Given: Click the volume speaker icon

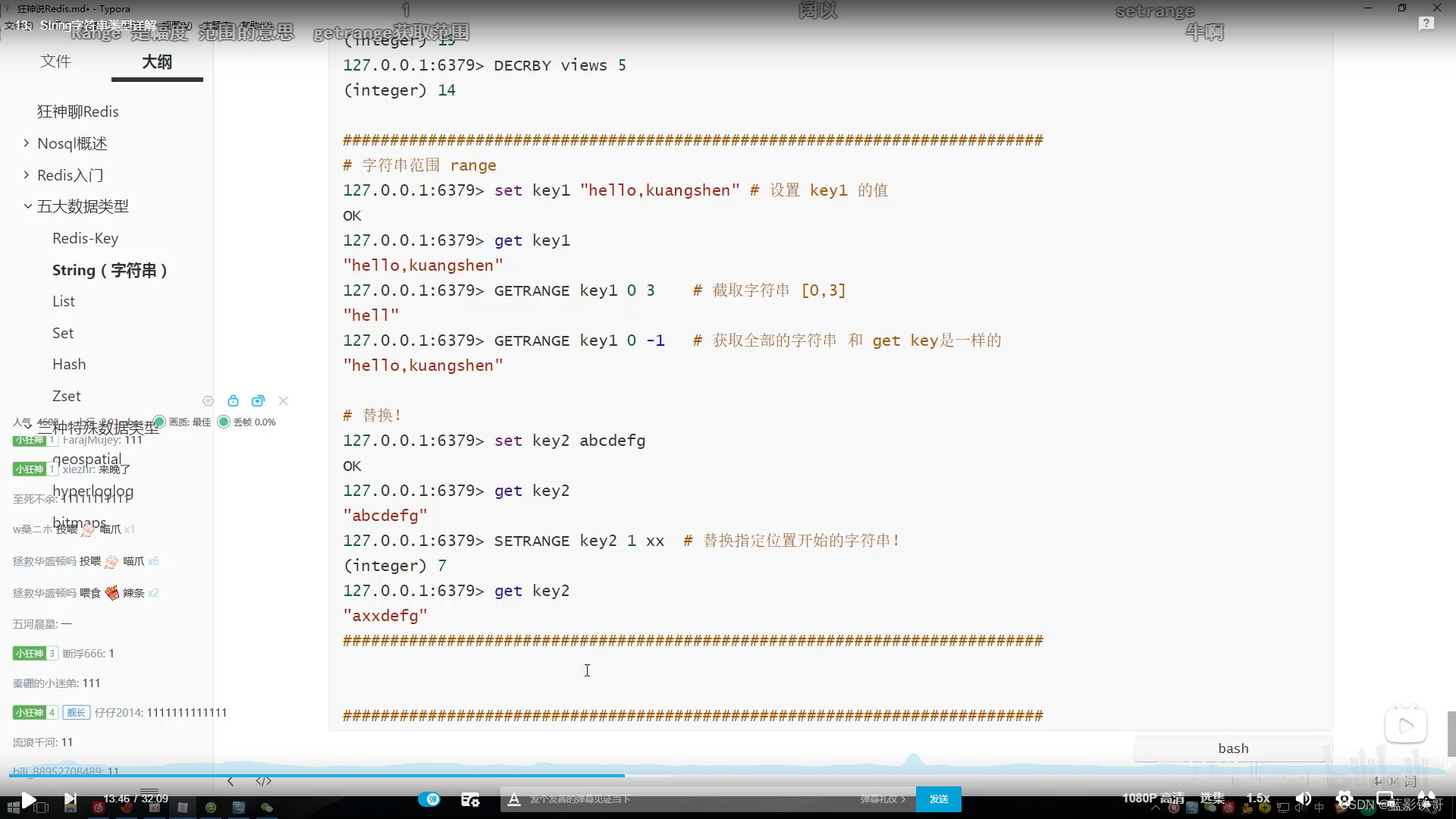Looking at the screenshot, I should tap(1304, 799).
